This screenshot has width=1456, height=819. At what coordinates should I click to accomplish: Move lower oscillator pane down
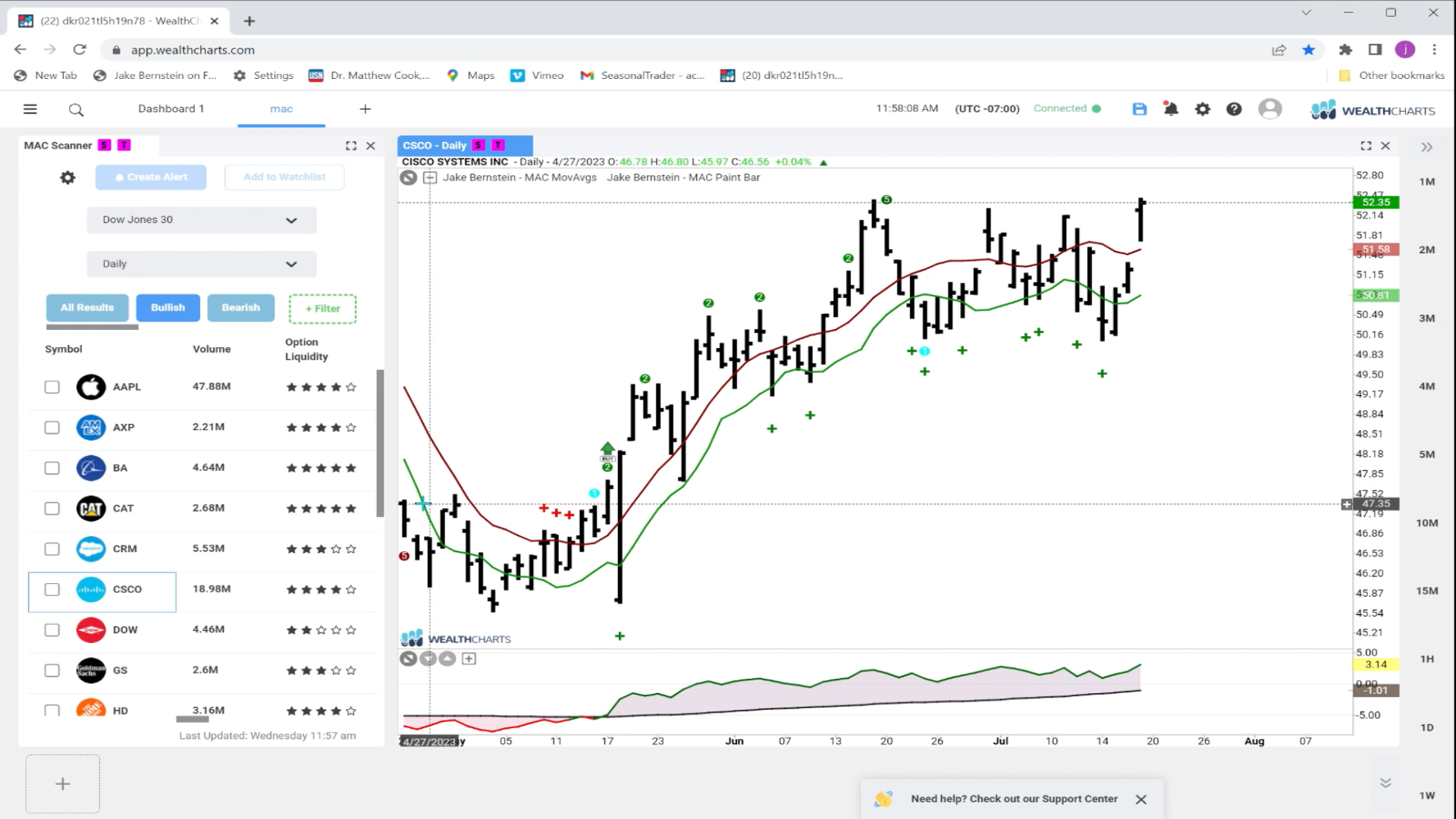(x=428, y=659)
